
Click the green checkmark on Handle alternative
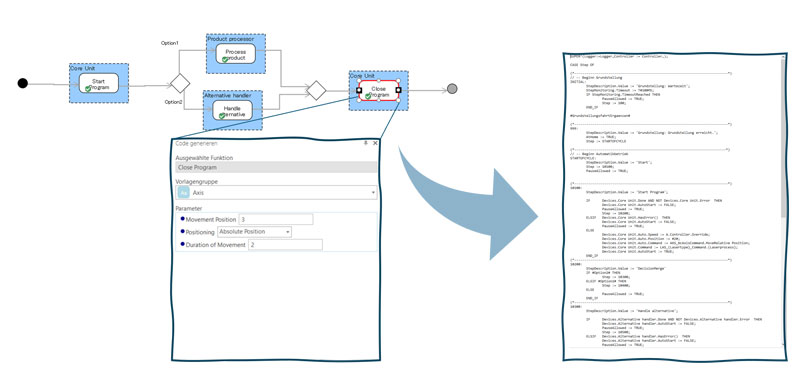click(x=221, y=116)
